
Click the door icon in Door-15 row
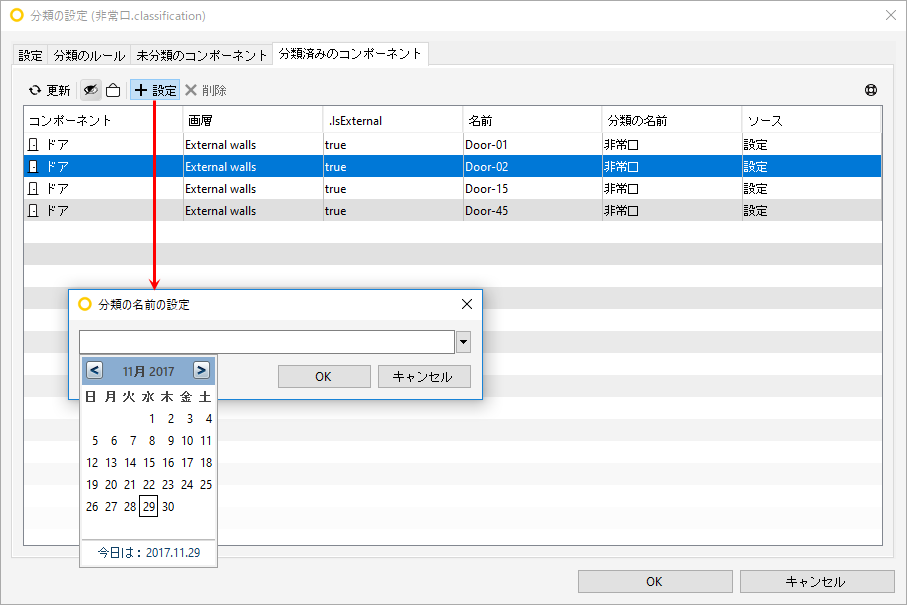click(34, 189)
